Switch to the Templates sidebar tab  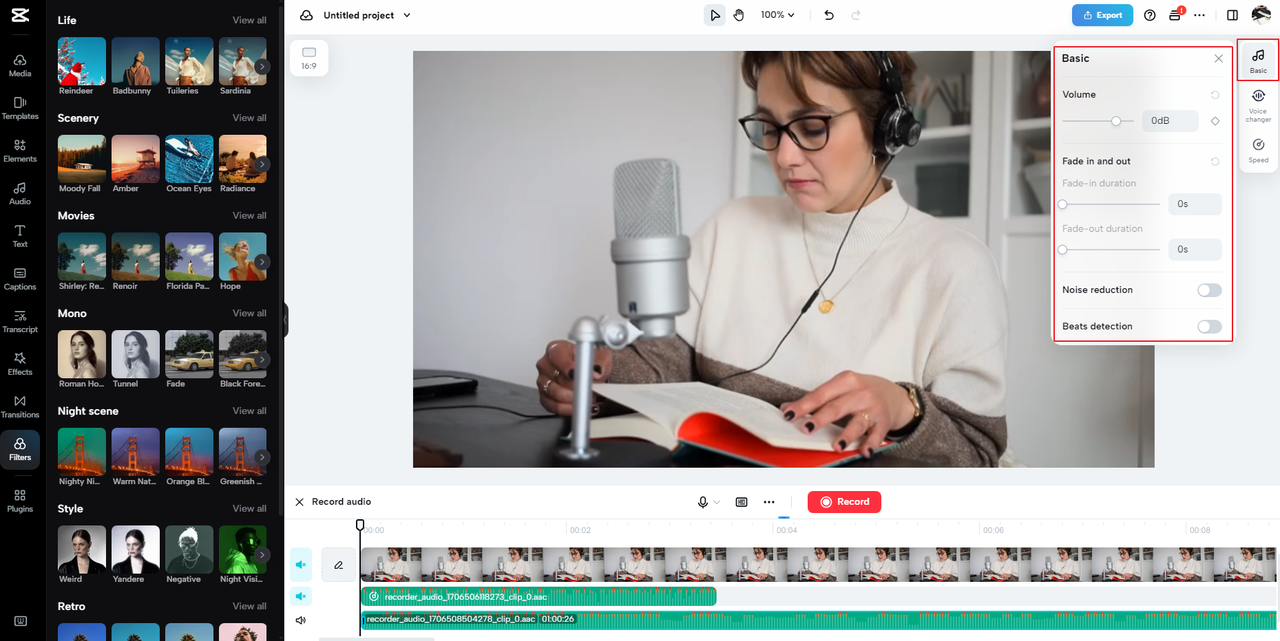[20, 108]
